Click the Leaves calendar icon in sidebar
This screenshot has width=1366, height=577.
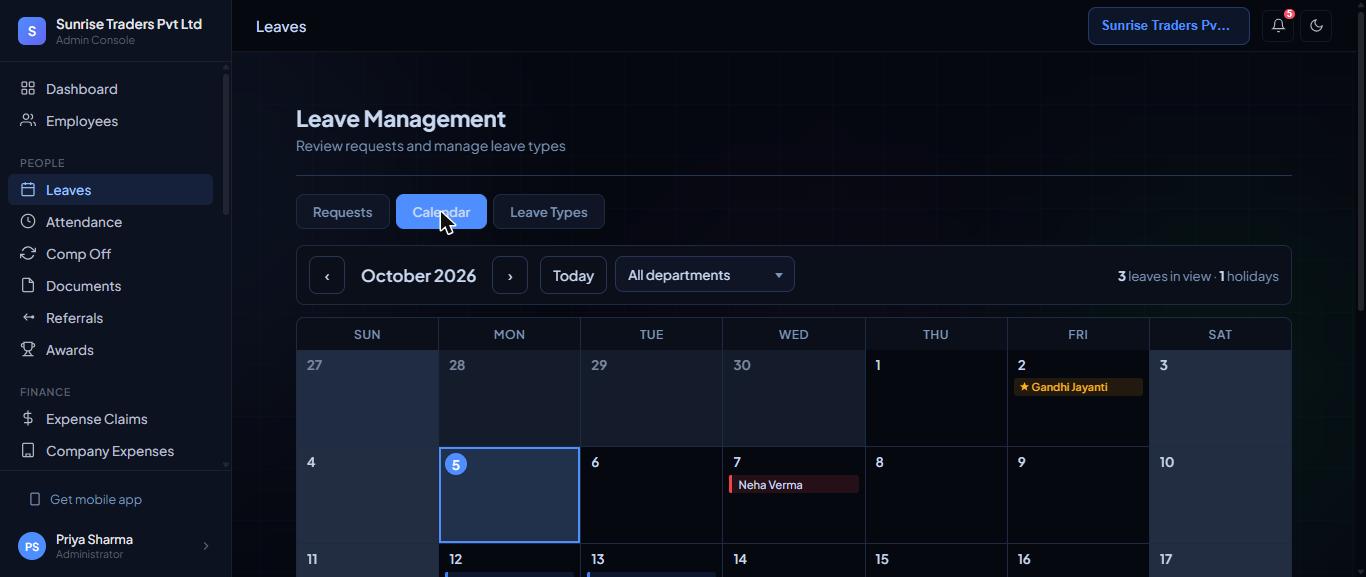tap(28, 190)
